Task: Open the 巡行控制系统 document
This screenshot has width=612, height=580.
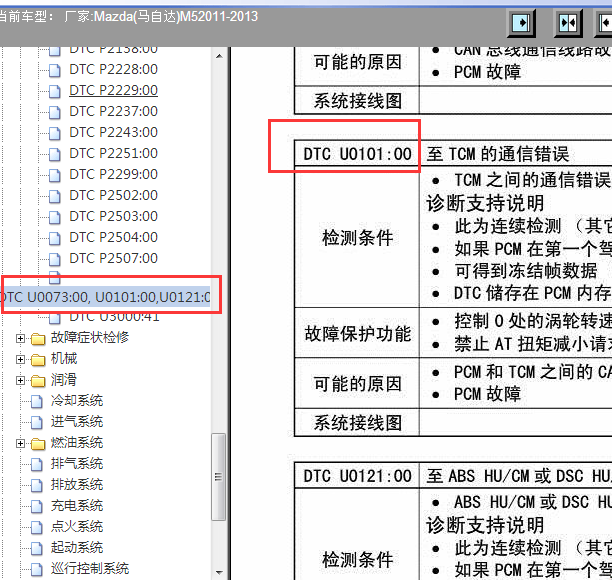Action: point(90,569)
